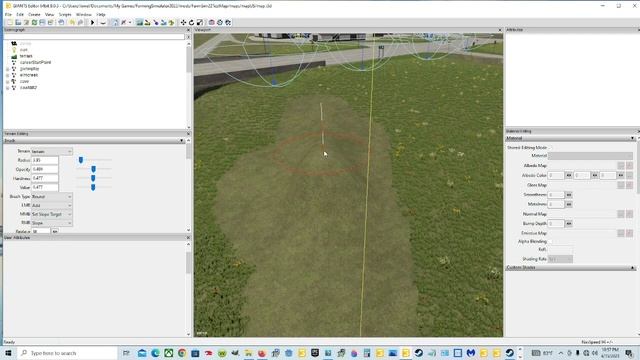Select the Move translate tool icon
This screenshot has width=640, height=360.
[x=183, y=22]
